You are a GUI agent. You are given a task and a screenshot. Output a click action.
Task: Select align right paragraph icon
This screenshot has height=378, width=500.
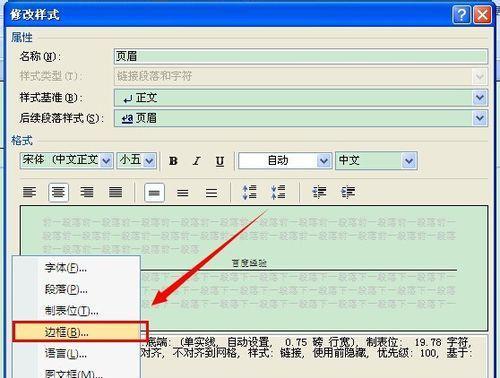(x=87, y=192)
